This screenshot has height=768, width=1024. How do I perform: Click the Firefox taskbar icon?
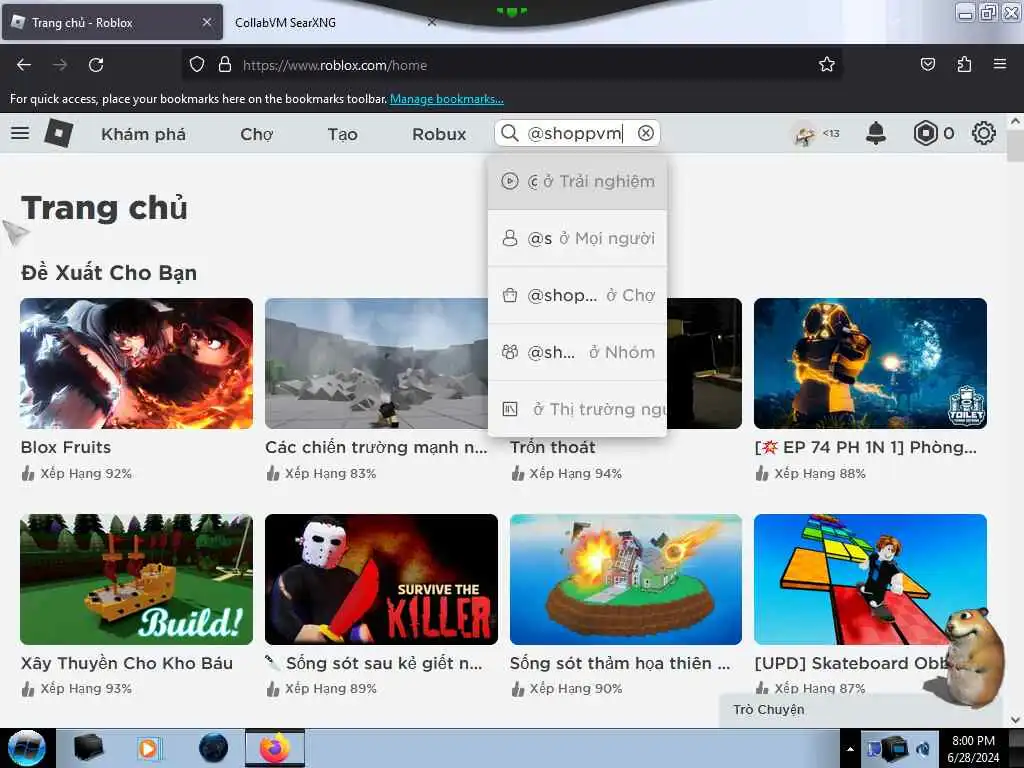(275, 748)
